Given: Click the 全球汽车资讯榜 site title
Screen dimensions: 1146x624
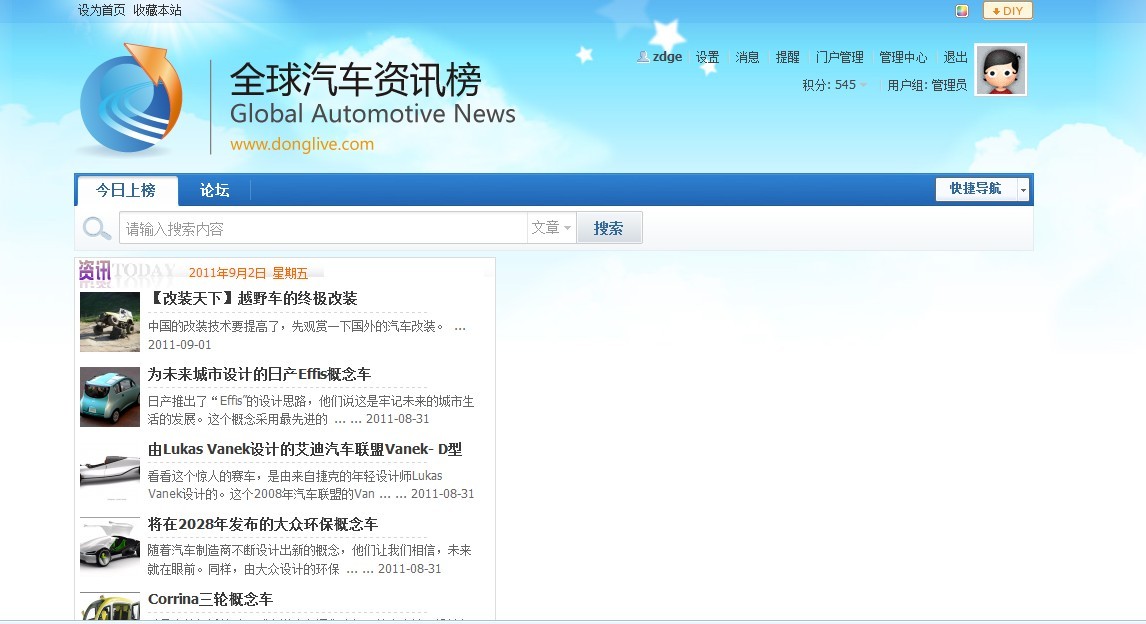Looking at the screenshot, I should tap(356, 79).
